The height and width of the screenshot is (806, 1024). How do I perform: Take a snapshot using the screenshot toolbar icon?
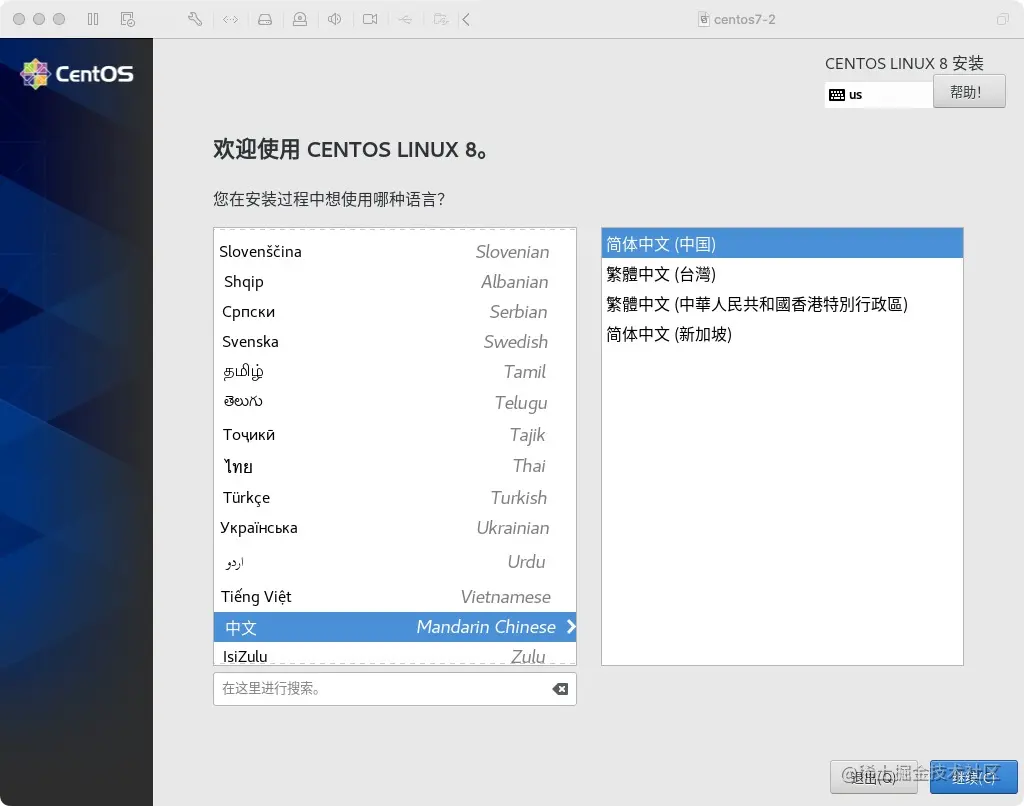(128, 18)
